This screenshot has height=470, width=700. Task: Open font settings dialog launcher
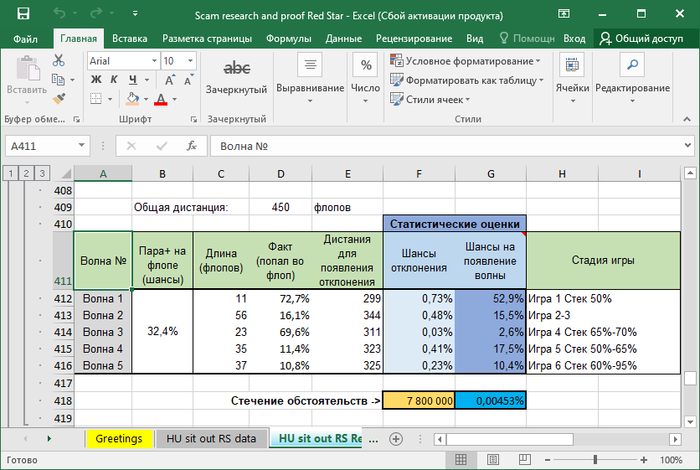tap(194, 119)
